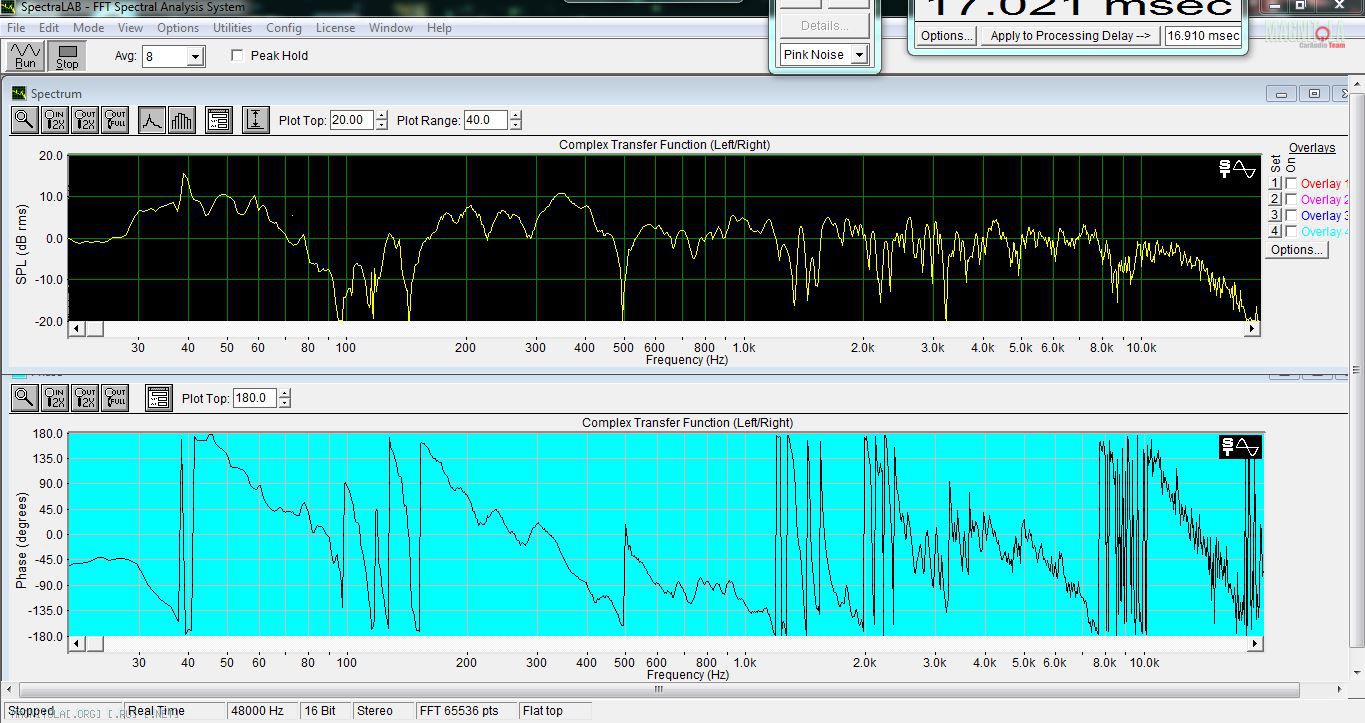The width and height of the screenshot is (1365, 723).
Task: Open the Window menu
Action: [x=391, y=28]
